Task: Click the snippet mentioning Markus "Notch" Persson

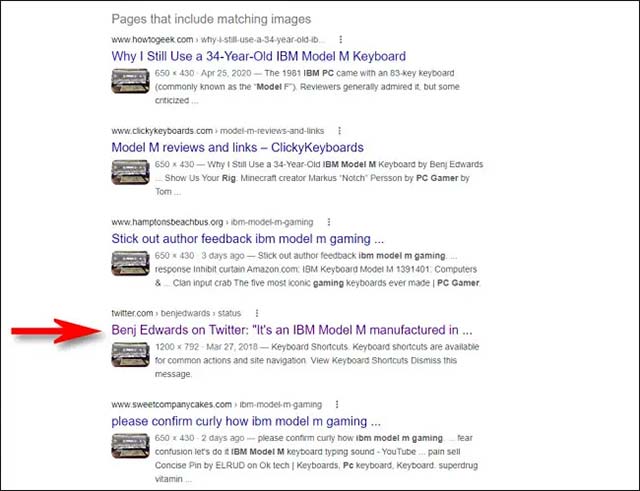Action: point(319,178)
